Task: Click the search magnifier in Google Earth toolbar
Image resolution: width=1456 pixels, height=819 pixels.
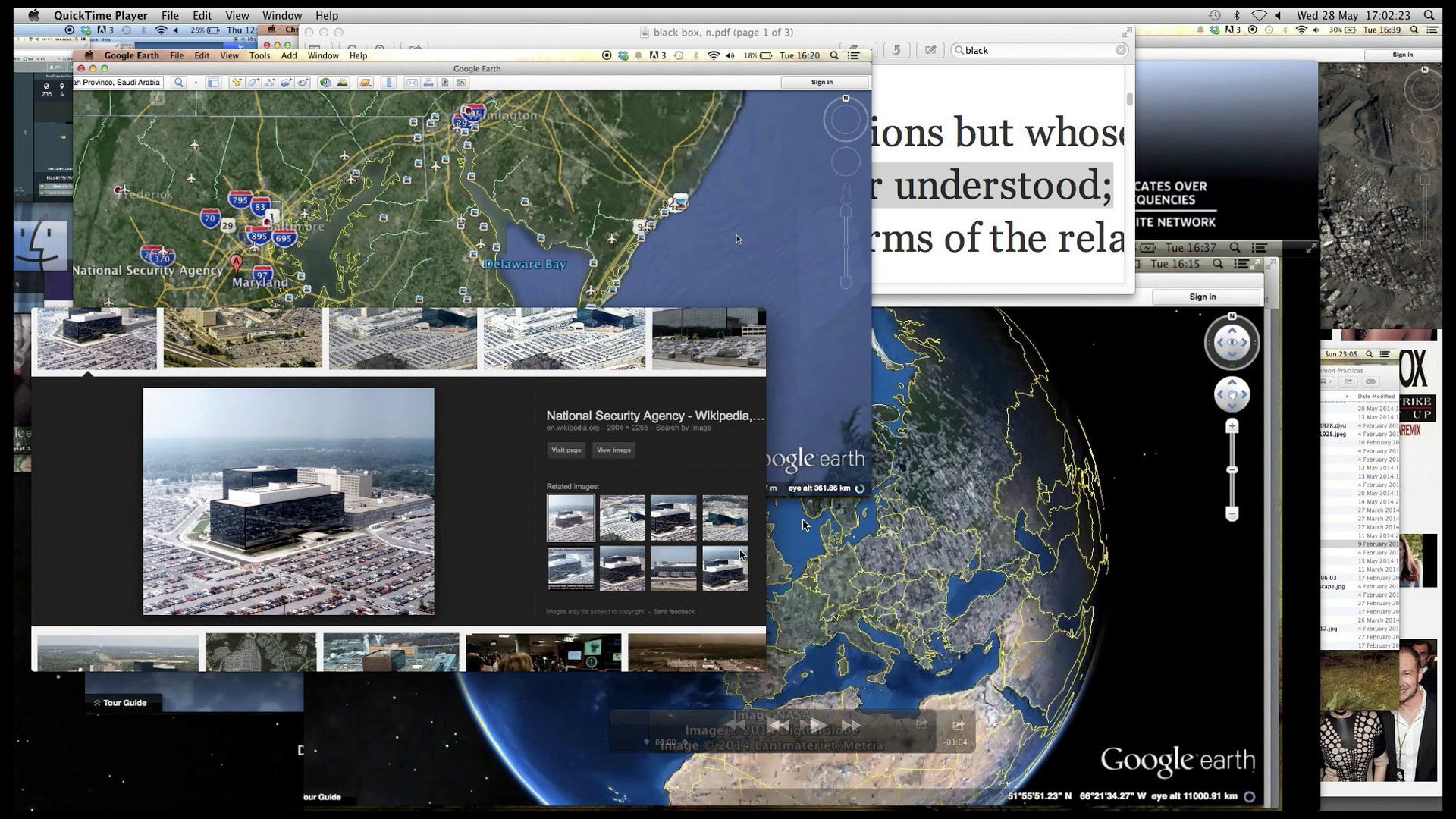Action: tap(179, 83)
